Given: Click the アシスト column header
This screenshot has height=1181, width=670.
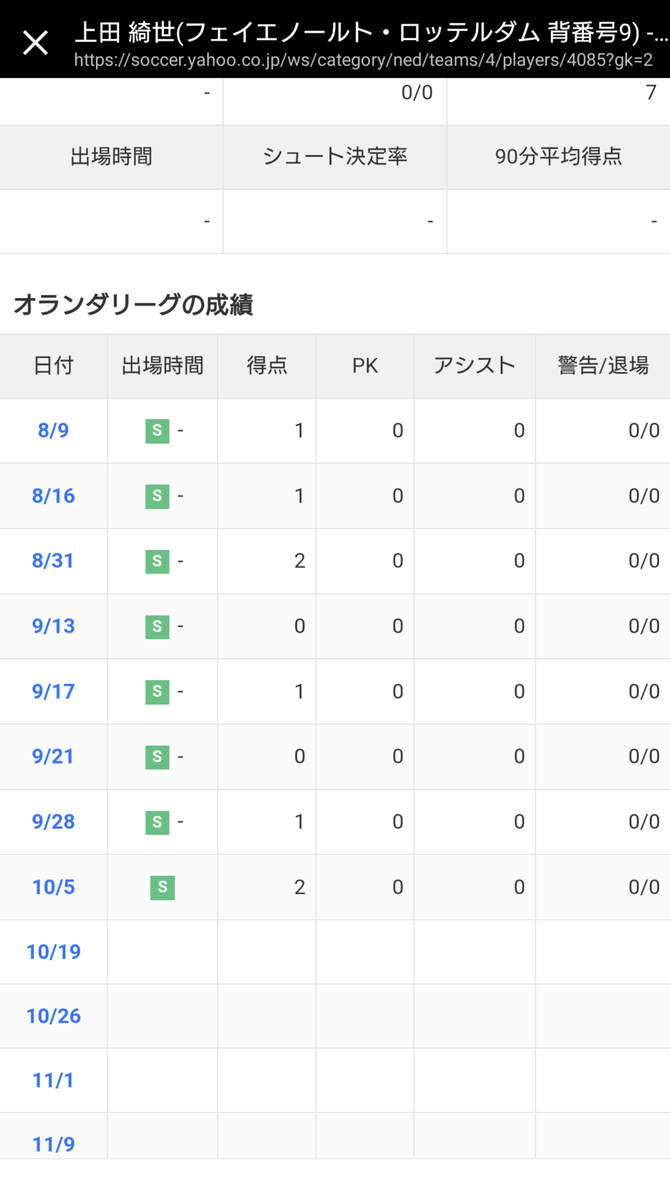Looking at the screenshot, I should (474, 366).
